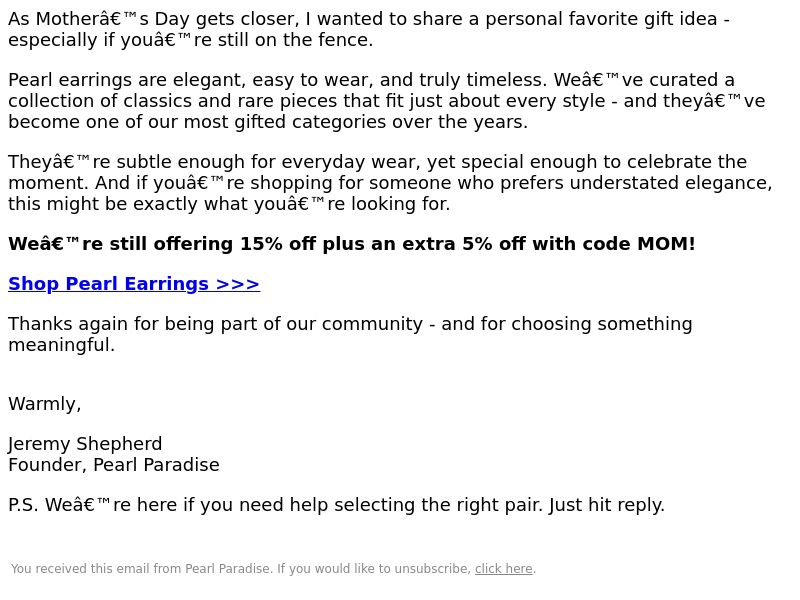The width and height of the screenshot is (800, 600).
Task: Click the 'Thanks again for being part' paragraph
Action: (x=350, y=334)
